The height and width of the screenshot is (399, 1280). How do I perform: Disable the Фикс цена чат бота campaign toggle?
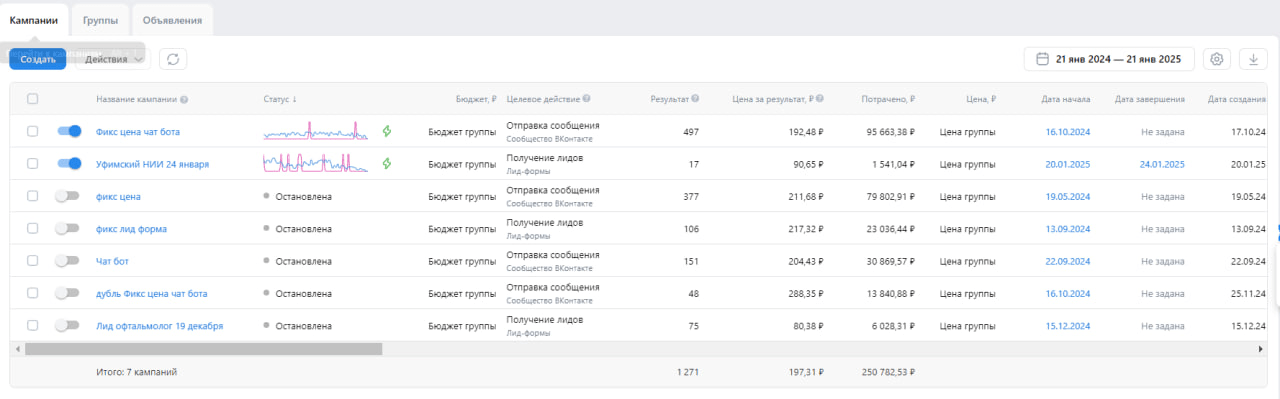coord(69,131)
